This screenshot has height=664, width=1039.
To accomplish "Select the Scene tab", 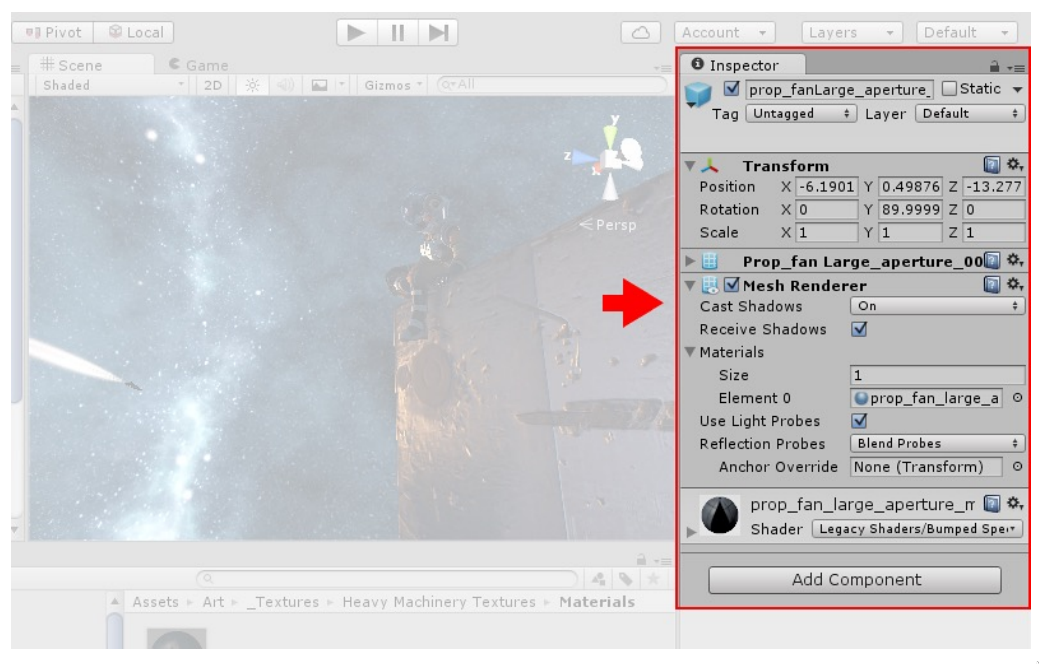I will [x=71, y=65].
